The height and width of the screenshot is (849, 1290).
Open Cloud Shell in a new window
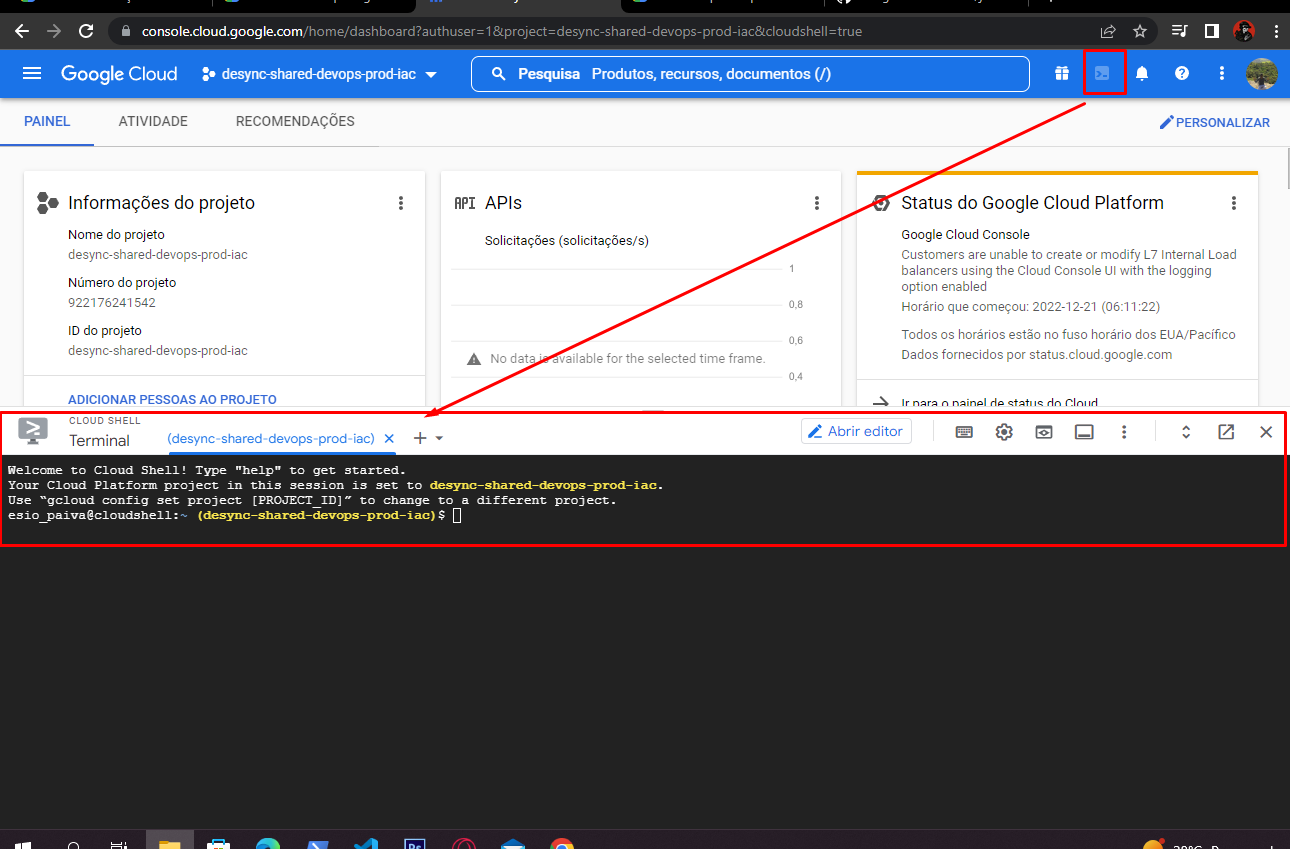point(1226,432)
